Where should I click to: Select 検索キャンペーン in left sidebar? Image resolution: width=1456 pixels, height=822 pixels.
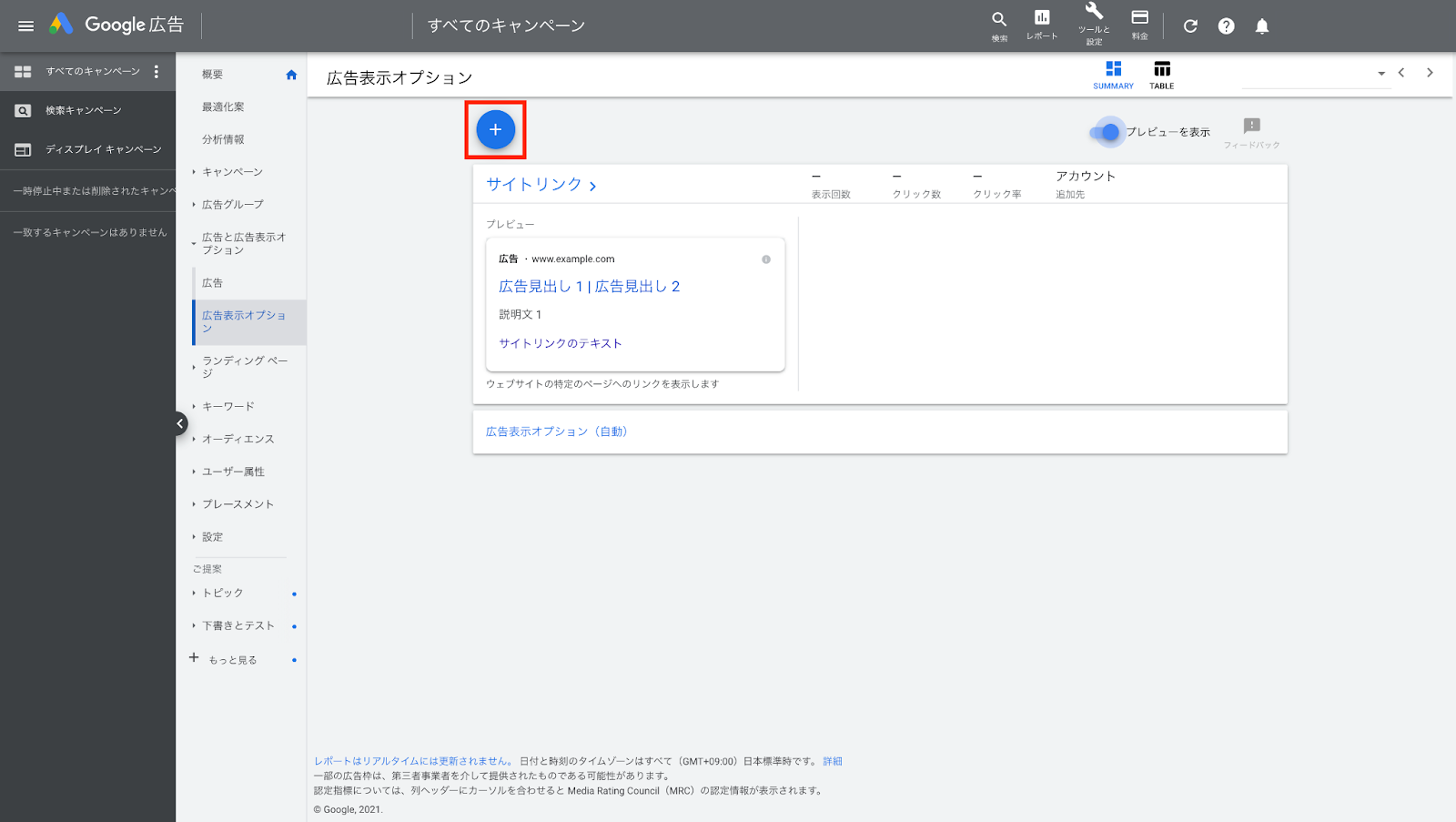(84, 110)
